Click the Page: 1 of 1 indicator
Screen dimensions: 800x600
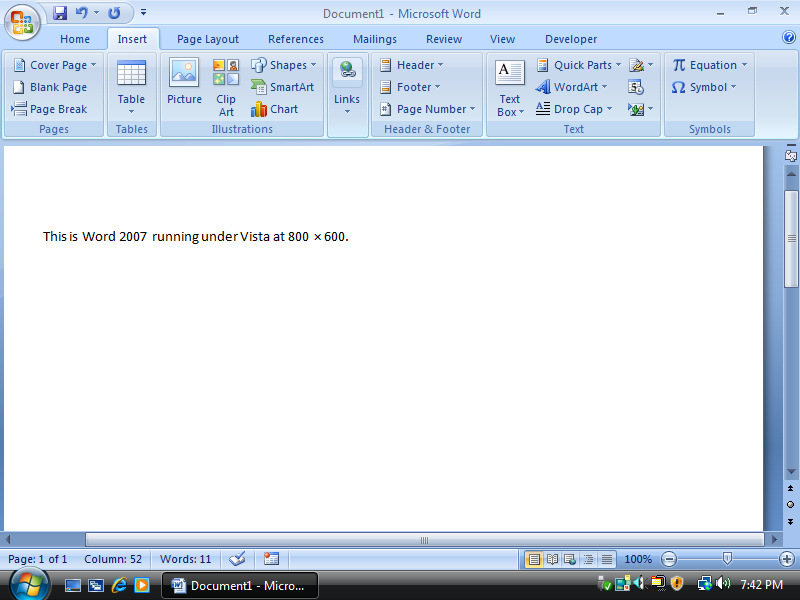[x=38, y=559]
